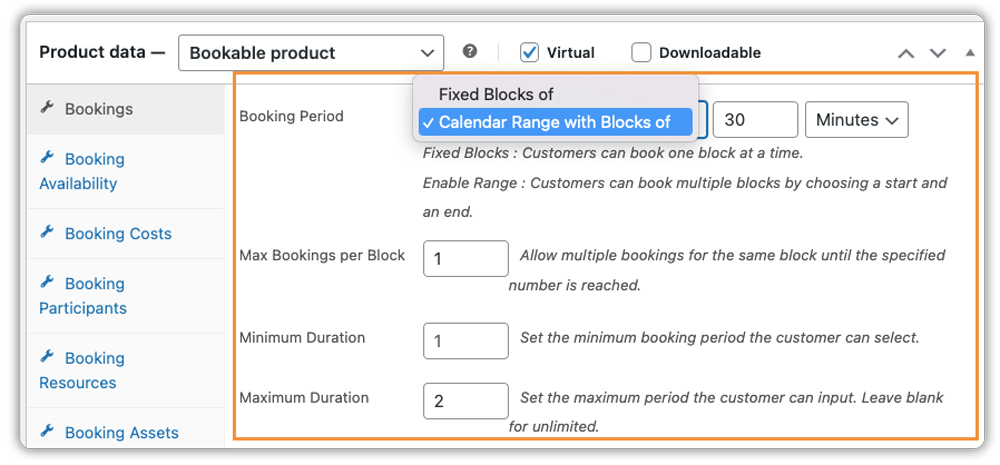Click the Maximum Duration label
1000x465 pixels.
tap(304, 397)
